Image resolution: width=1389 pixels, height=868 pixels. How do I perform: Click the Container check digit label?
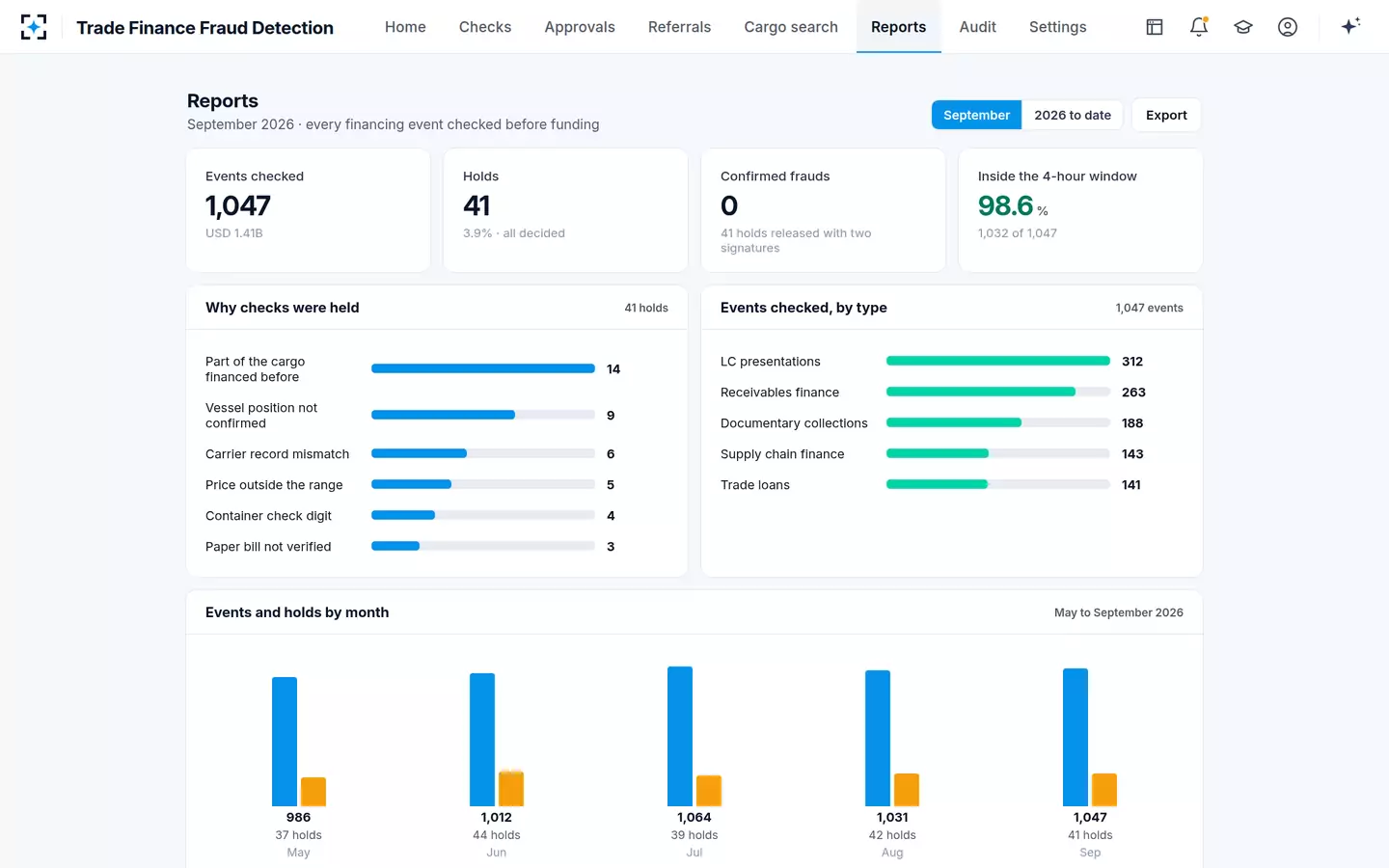pyautogui.click(x=268, y=516)
